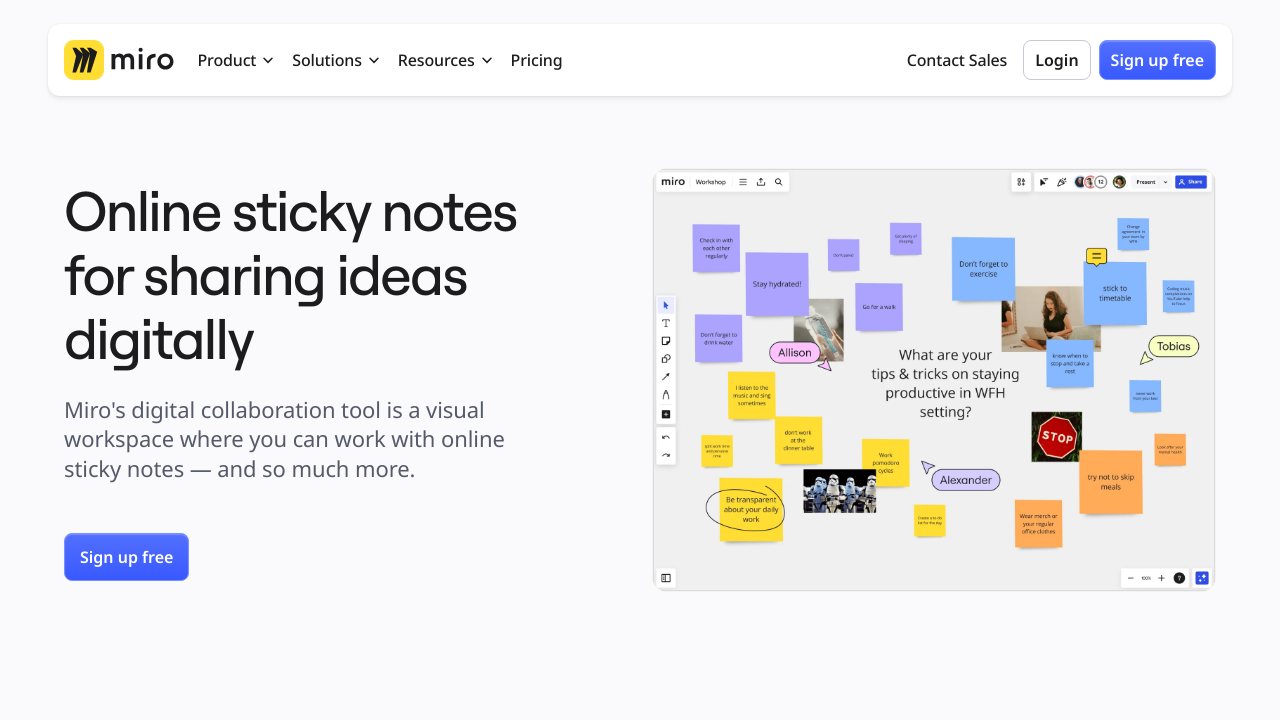
Task: Expand the Solutions dropdown menu
Action: (335, 60)
